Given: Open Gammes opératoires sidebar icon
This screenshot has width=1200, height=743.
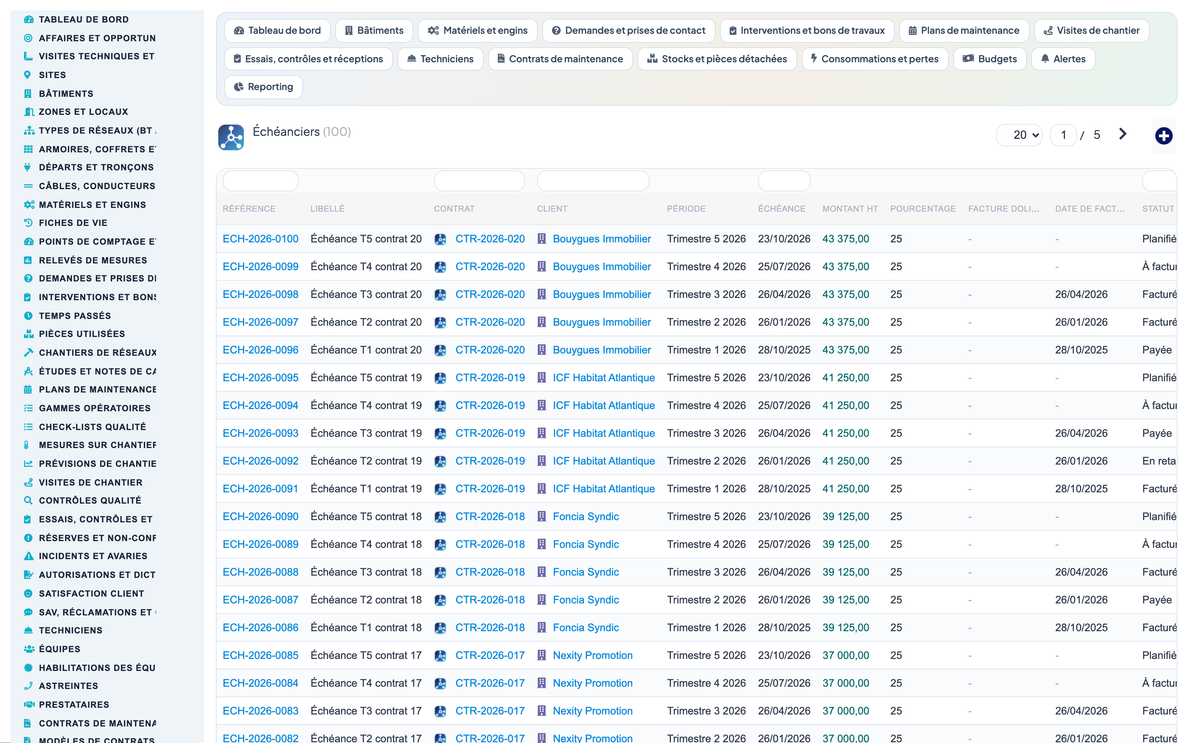Looking at the screenshot, I should pyautogui.click(x=28, y=408).
